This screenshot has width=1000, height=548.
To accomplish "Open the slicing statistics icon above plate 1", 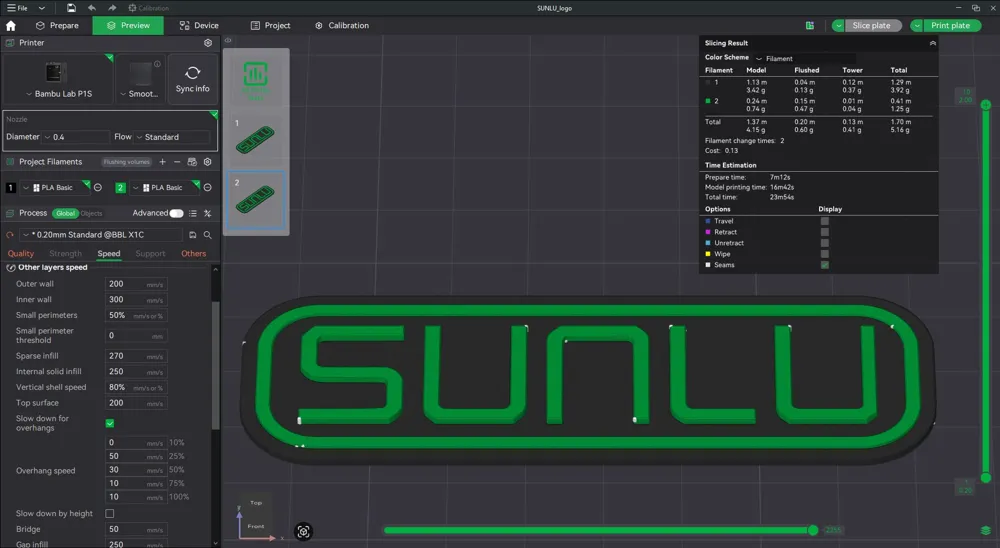I will 255,78.
